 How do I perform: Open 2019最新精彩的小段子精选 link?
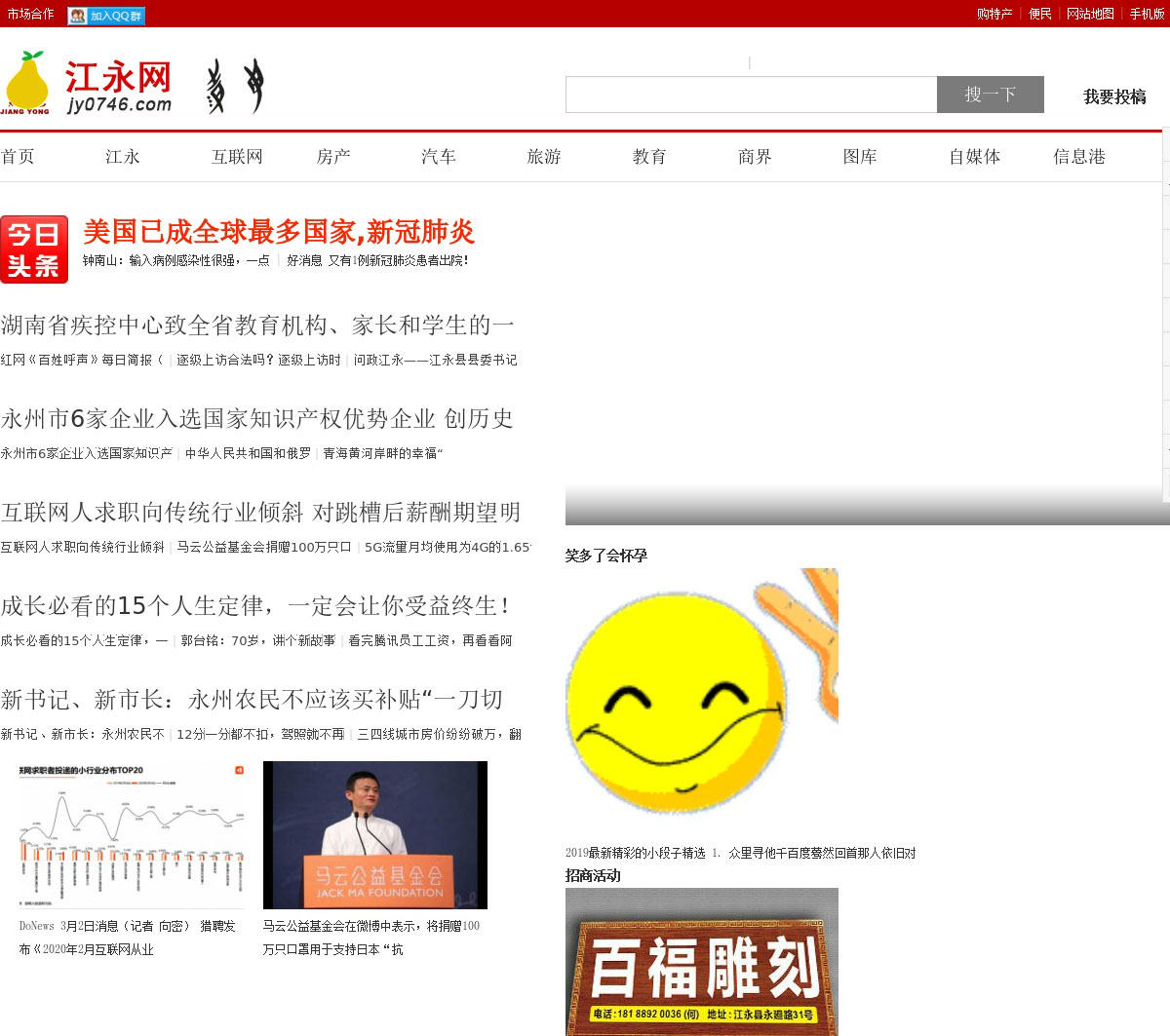pos(741,853)
